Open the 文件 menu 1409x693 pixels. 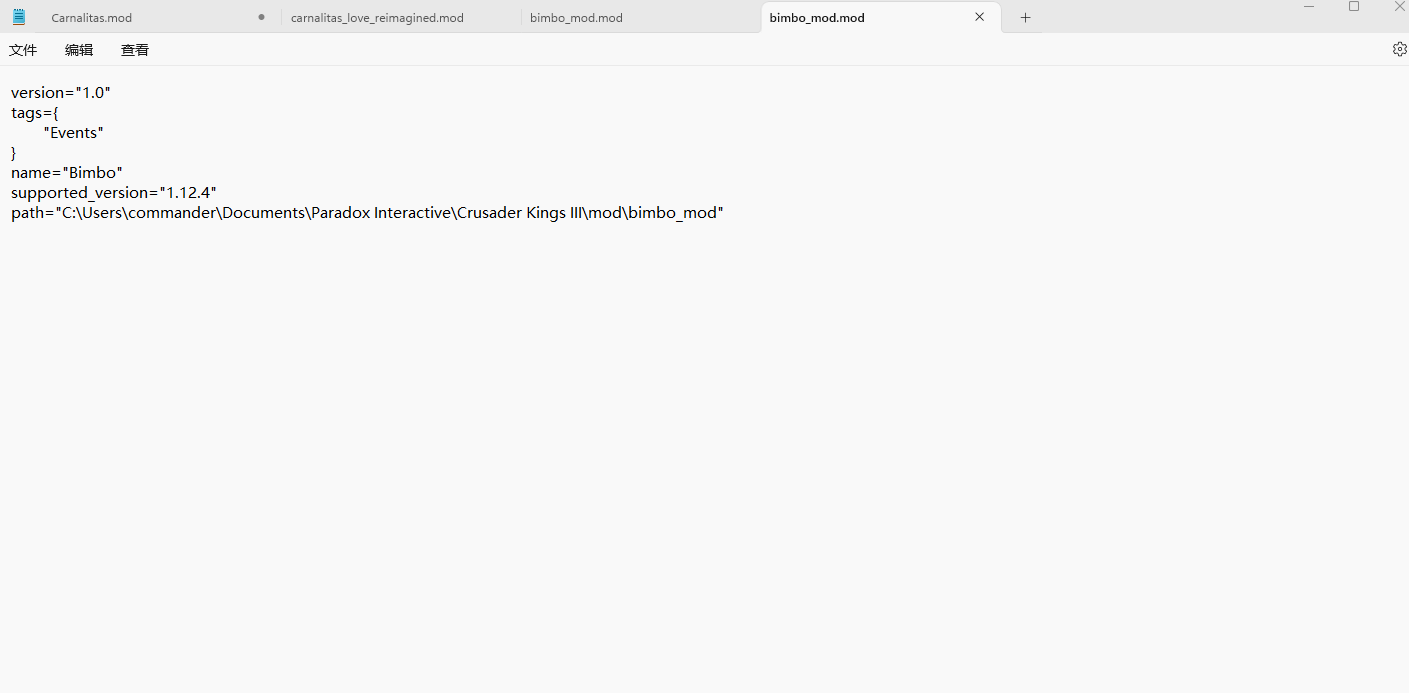[x=23, y=50]
